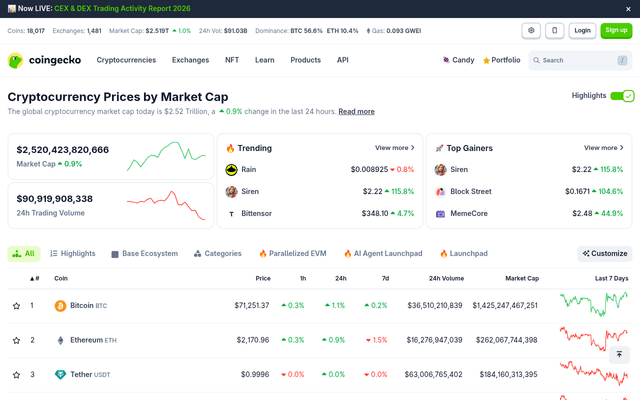Click the gas pump icon near Gas

click(x=368, y=31)
